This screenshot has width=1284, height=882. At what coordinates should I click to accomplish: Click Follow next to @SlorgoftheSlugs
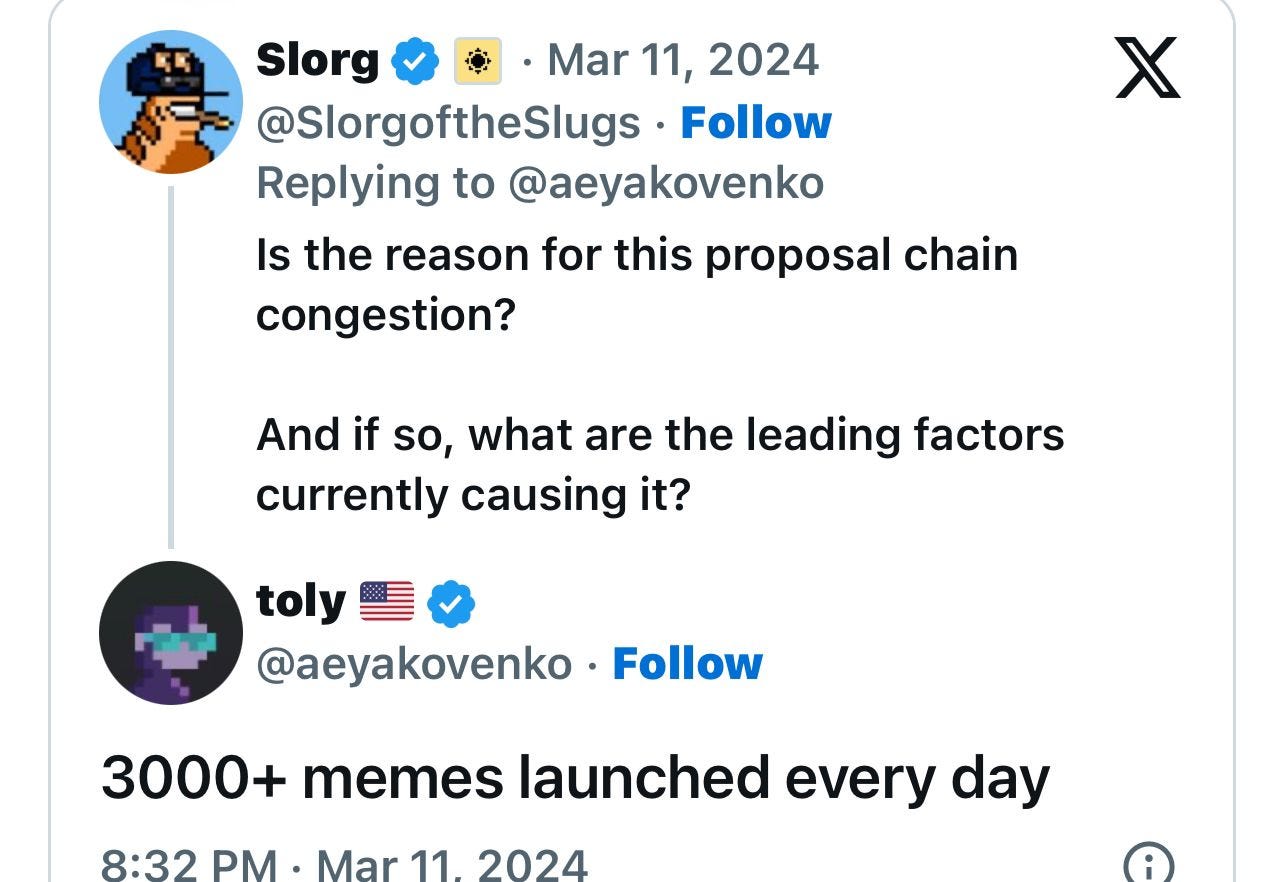coord(755,121)
